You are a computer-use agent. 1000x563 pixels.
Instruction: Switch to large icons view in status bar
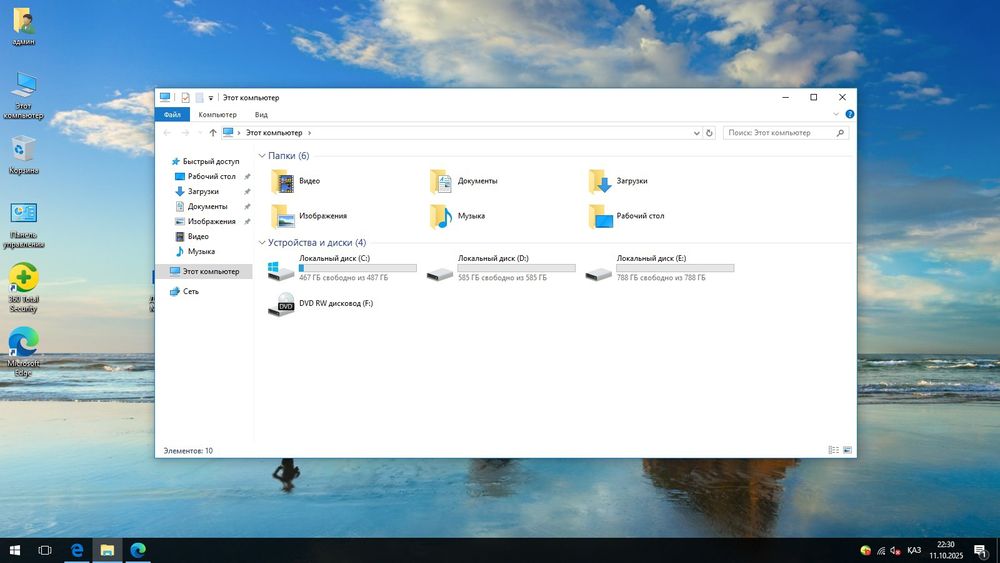coord(847,450)
